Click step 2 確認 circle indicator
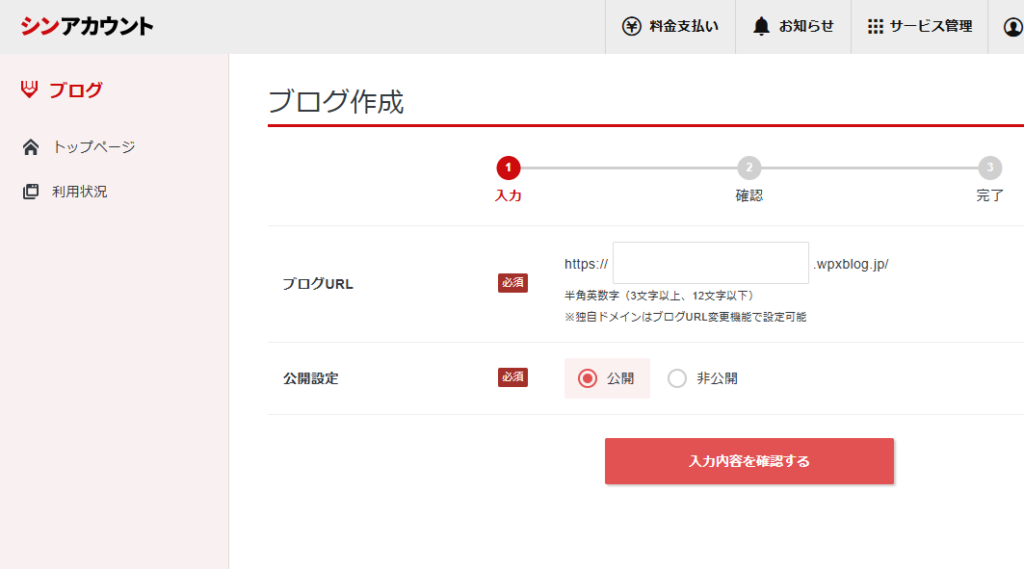The image size is (1024, 569). (749, 168)
